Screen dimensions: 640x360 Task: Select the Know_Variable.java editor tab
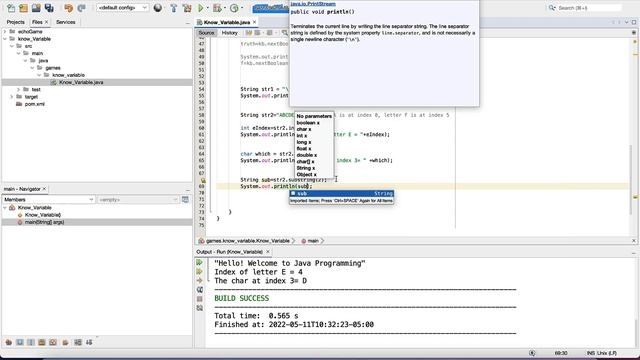227,22
